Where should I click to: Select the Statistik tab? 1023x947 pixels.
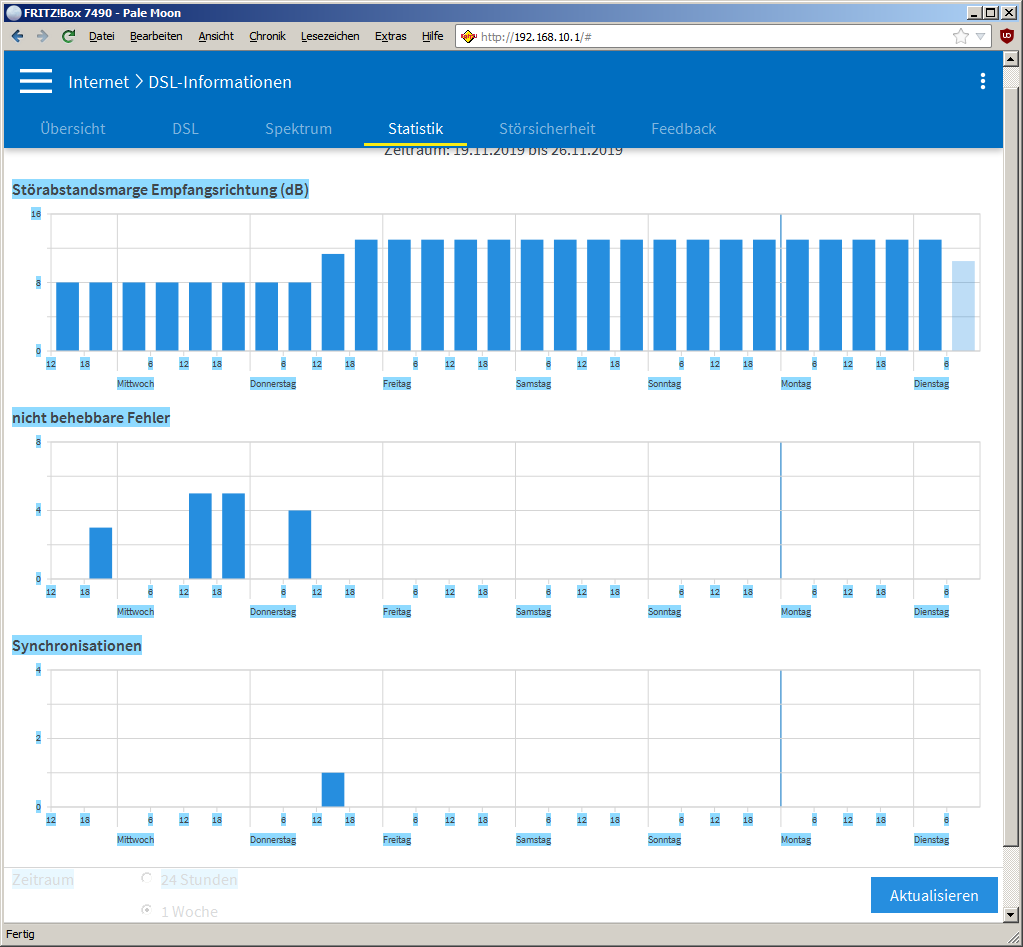pos(416,128)
